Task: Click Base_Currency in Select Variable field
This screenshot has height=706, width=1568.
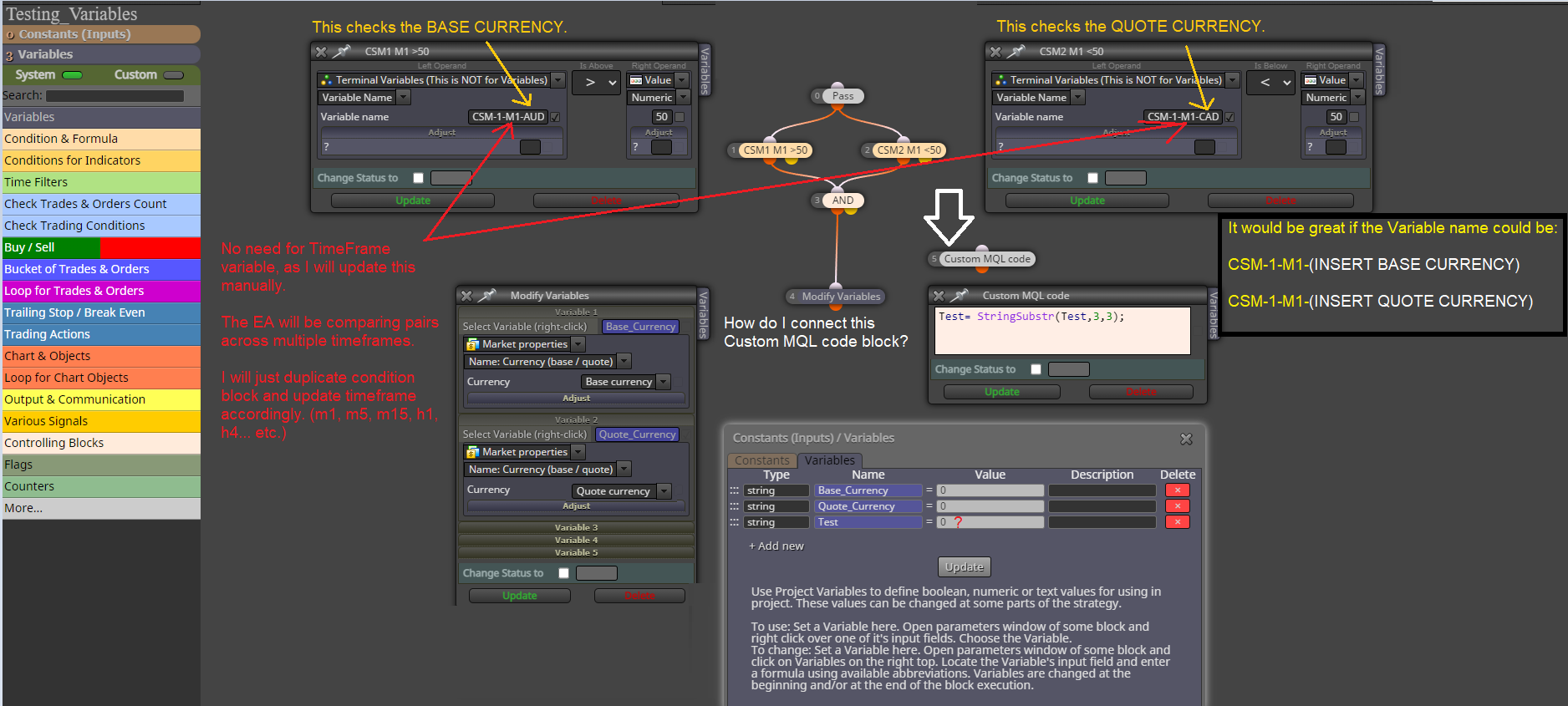Action: 641,327
